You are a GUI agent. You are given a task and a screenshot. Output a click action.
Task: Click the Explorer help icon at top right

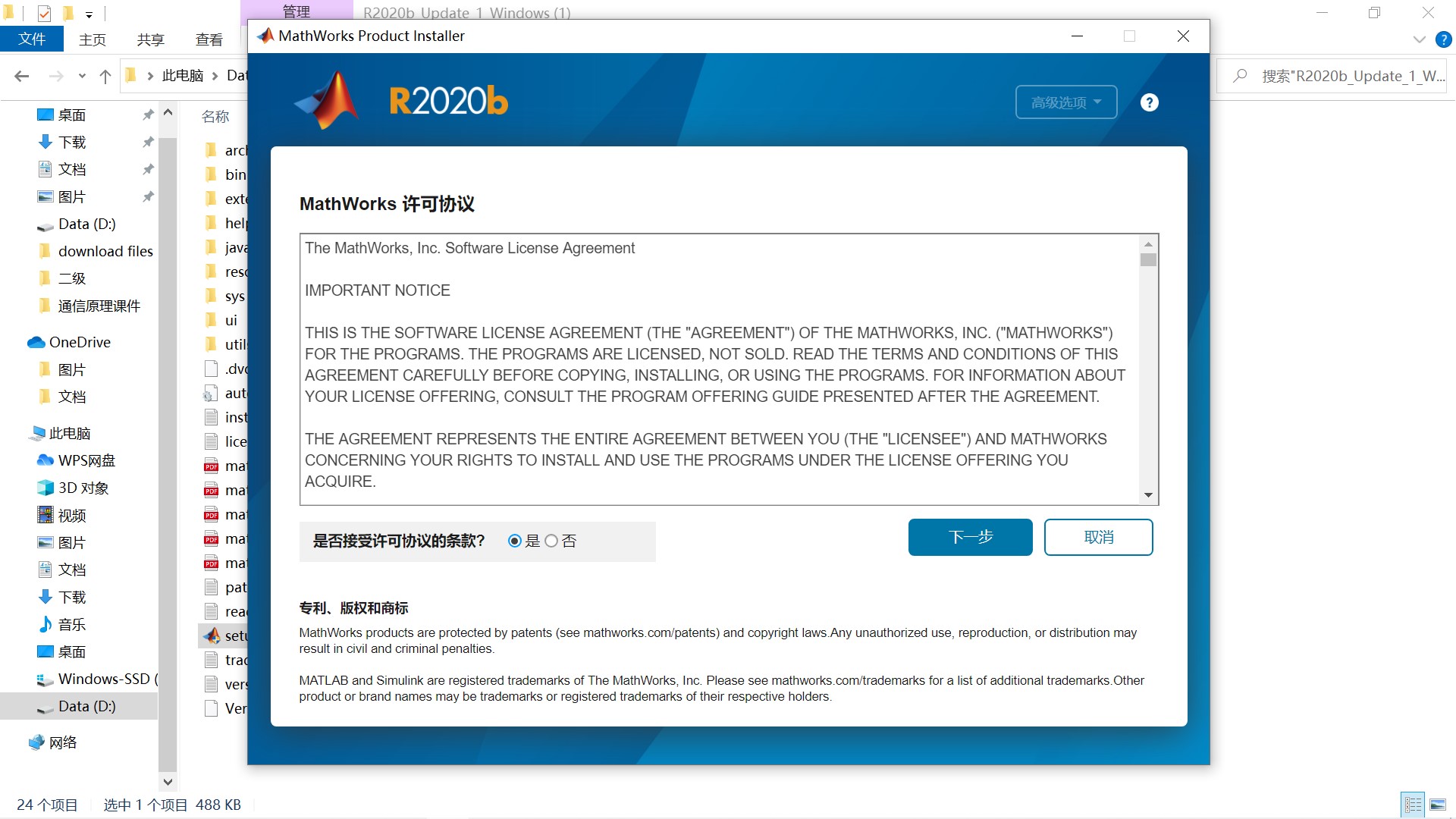pos(1444,39)
